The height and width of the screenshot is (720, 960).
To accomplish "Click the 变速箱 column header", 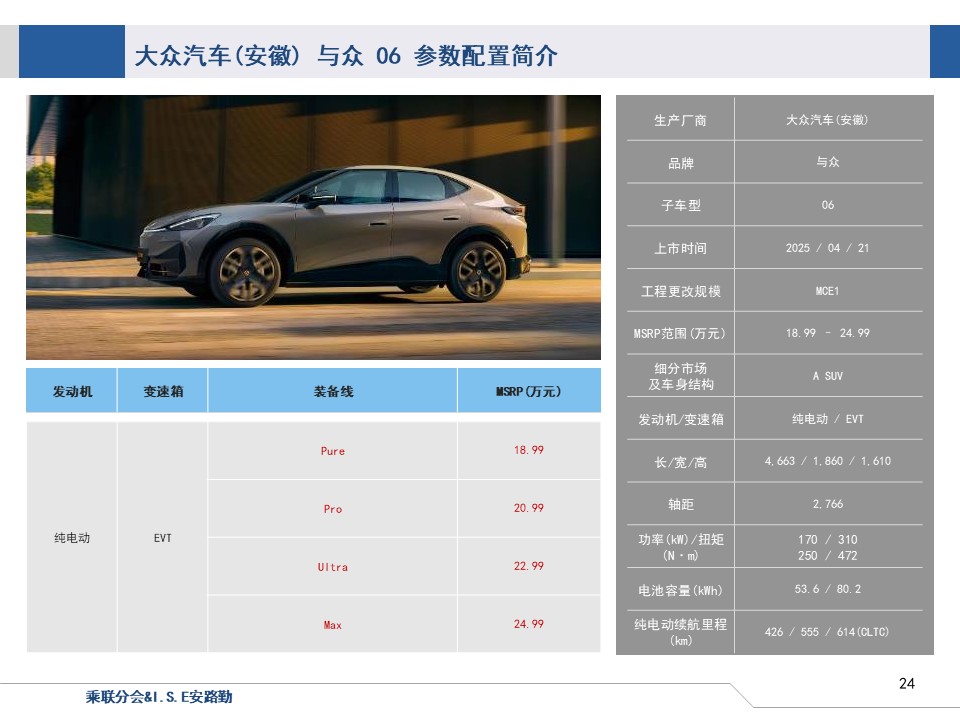I will [x=163, y=391].
